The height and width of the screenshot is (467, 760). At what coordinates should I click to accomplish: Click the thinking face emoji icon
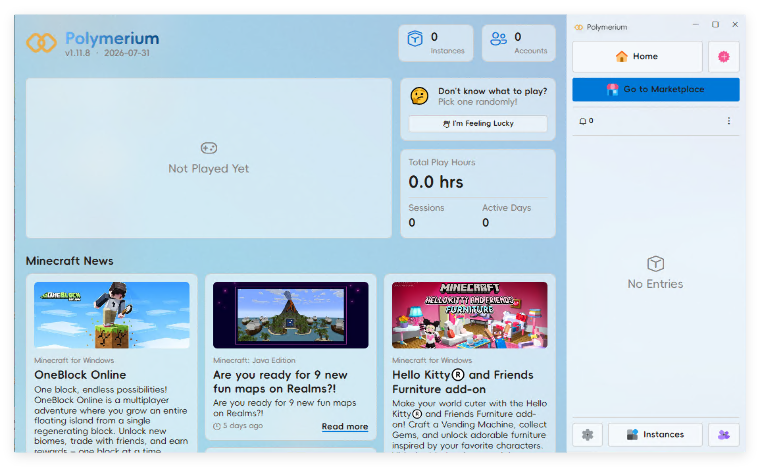pos(419,96)
